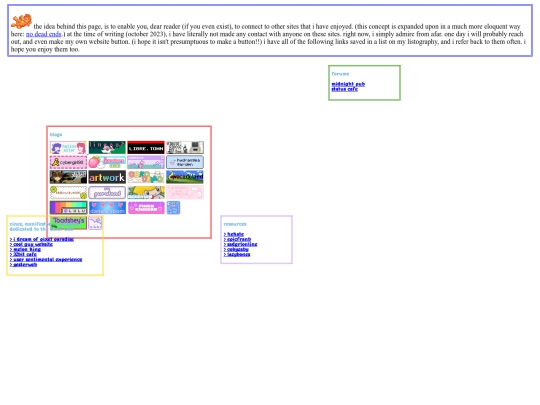
Task: Open the pink strawberry badge
Action: tap(107, 162)
